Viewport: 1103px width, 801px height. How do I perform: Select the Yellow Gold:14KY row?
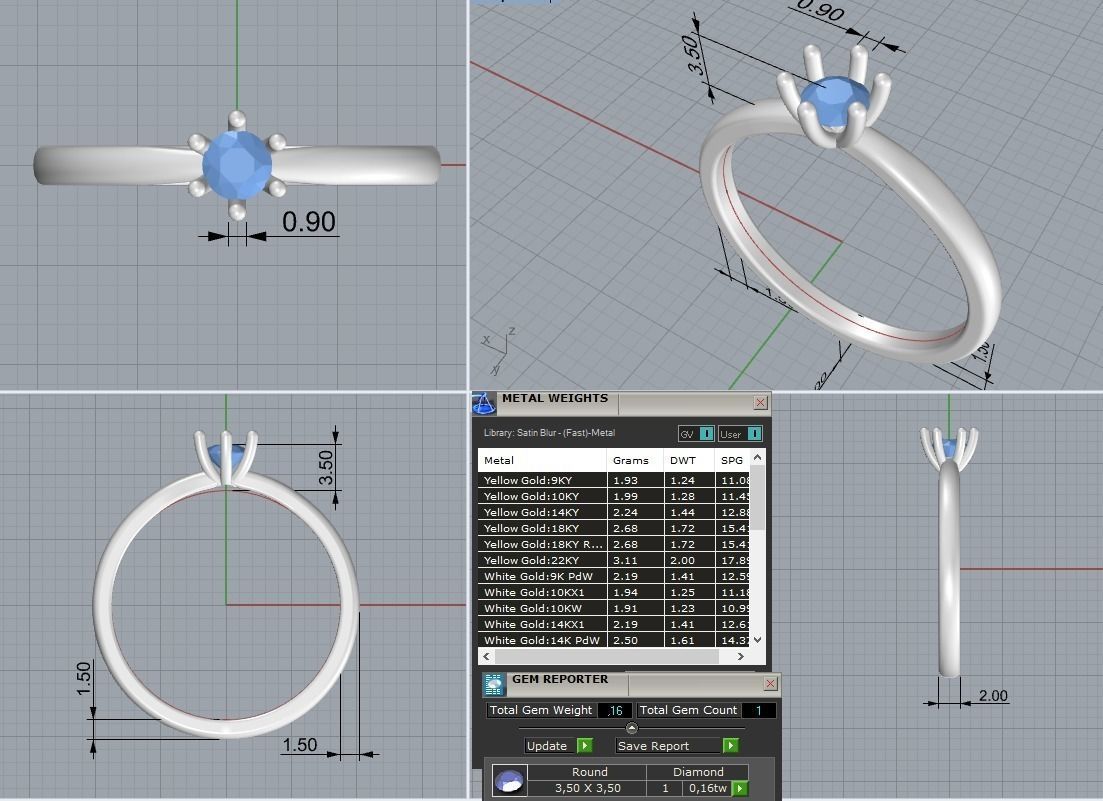(x=614, y=513)
